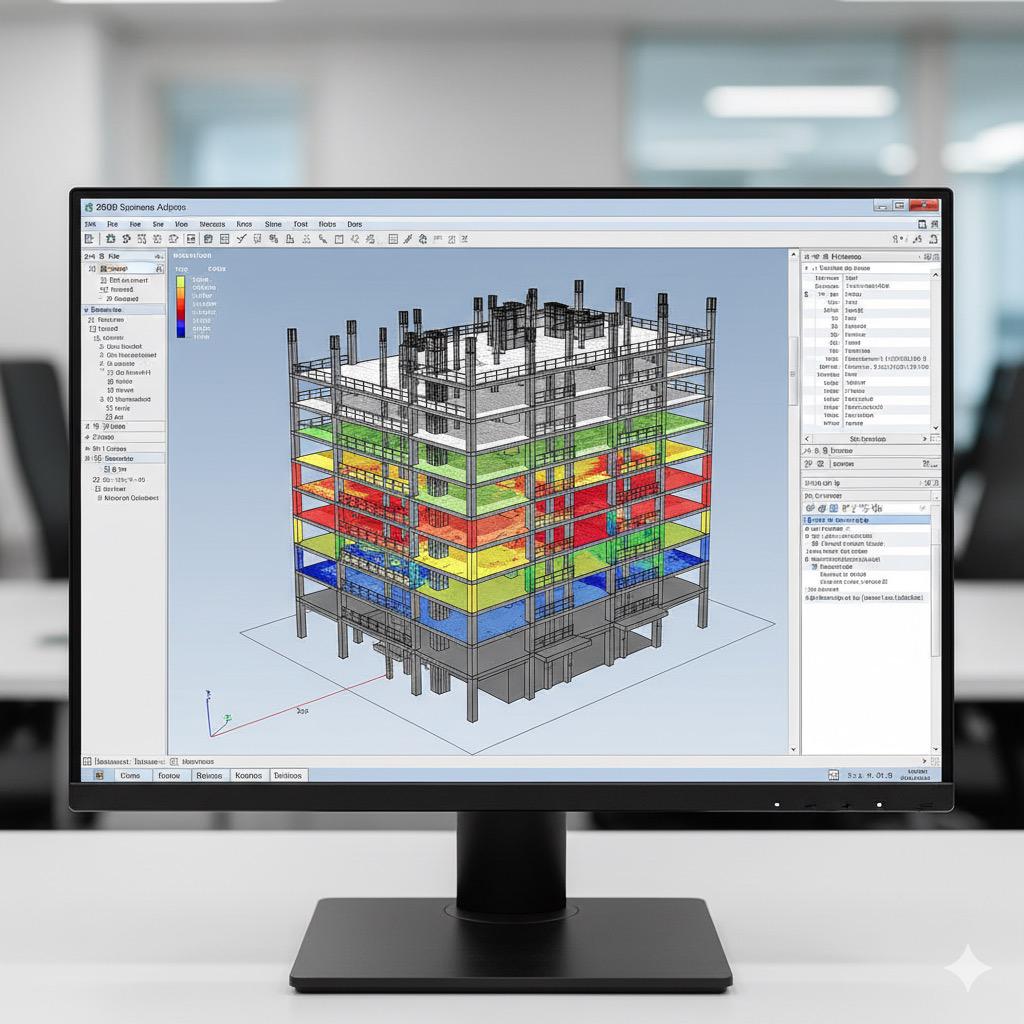Screen dimensions: 1024x1024
Task: Click the first icon in the main toolbar
Action: (x=89, y=239)
